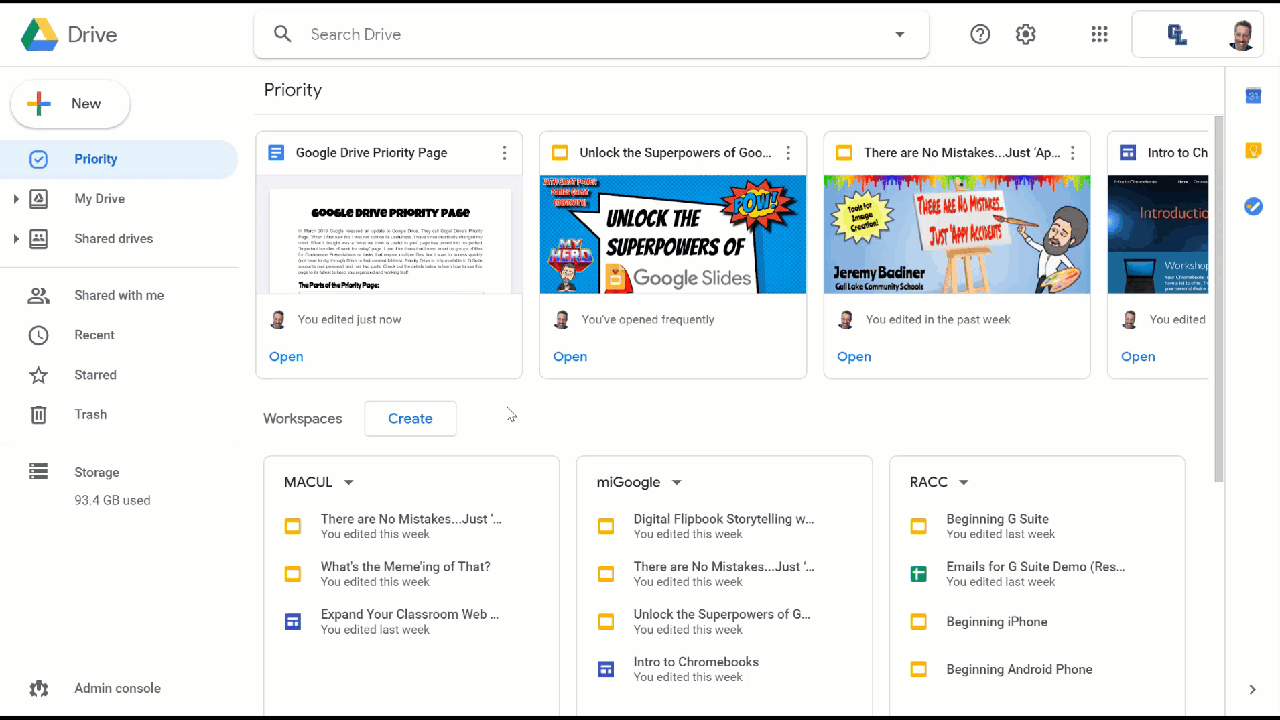Click the Storage icon in sidebar
The height and width of the screenshot is (720, 1280).
pos(38,471)
